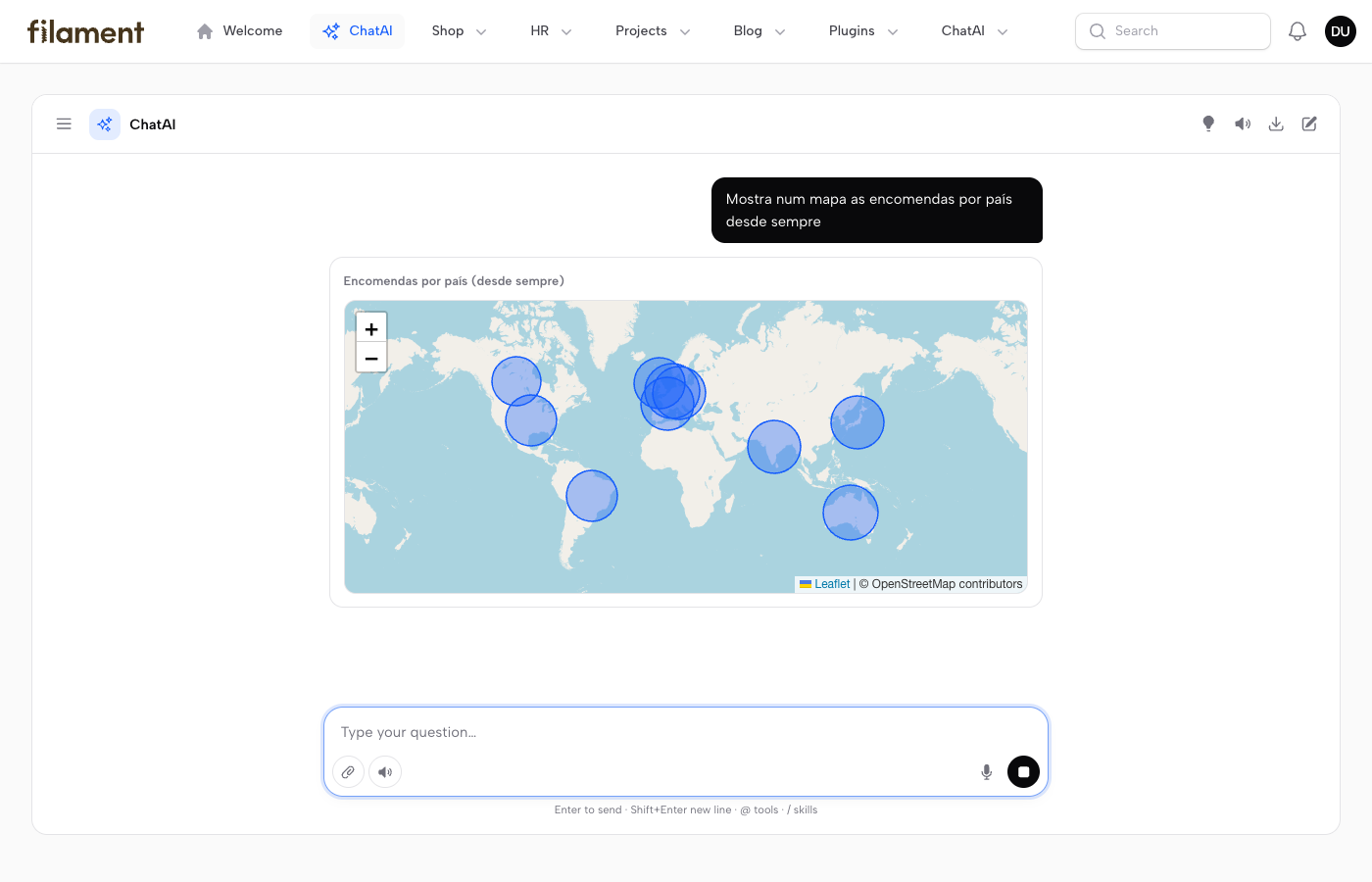This screenshot has width=1372, height=882.
Task: Stop the response with stop button
Action: click(1023, 772)
